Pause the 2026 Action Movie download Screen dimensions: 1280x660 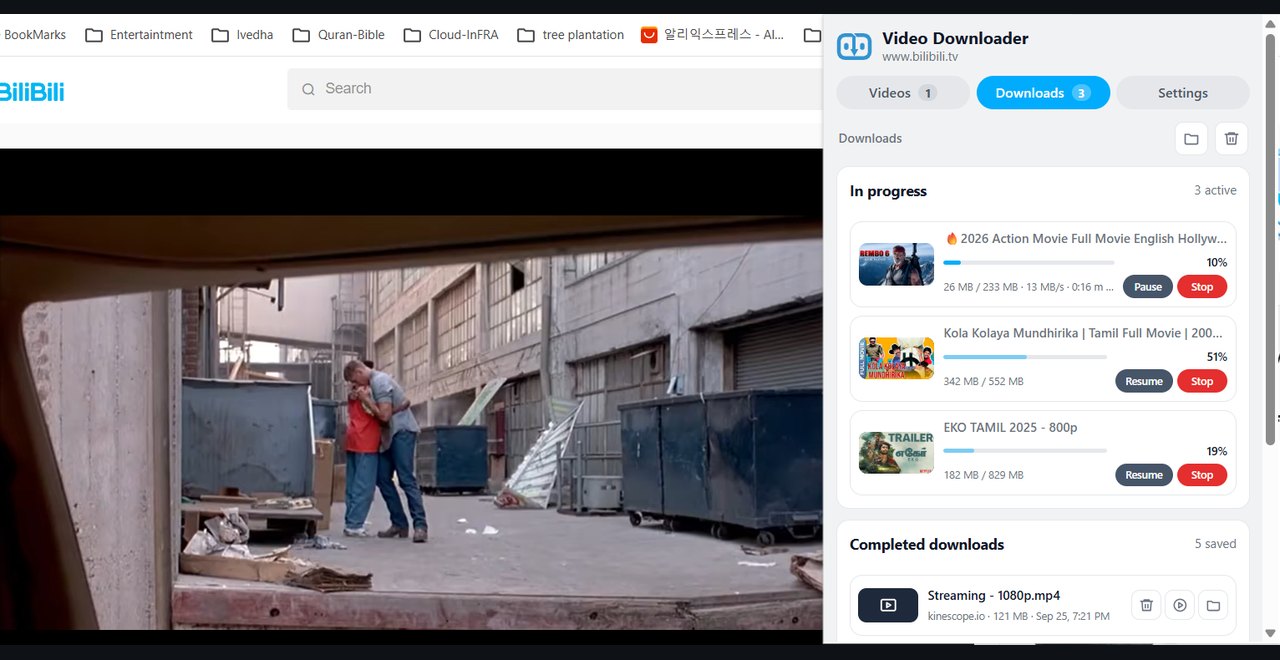pyautogui.click(x=1148, y=287)
